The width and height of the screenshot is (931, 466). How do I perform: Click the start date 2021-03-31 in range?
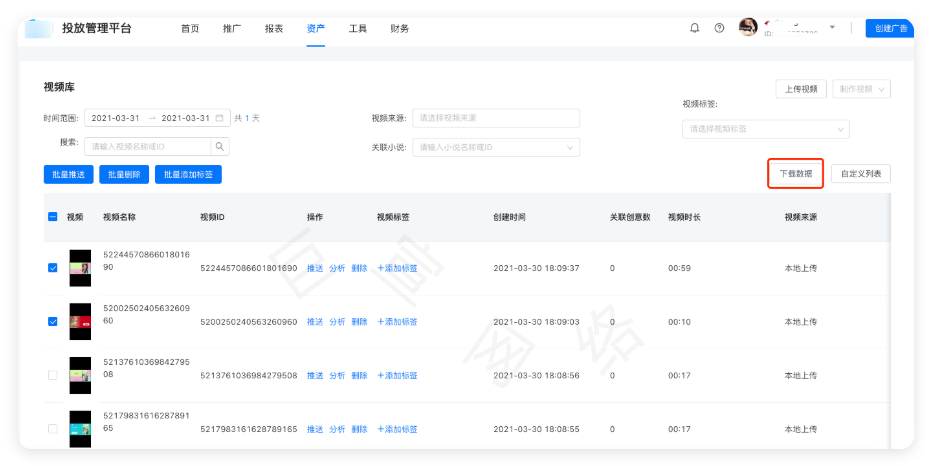pyautogui.click(x=115, y=118)
